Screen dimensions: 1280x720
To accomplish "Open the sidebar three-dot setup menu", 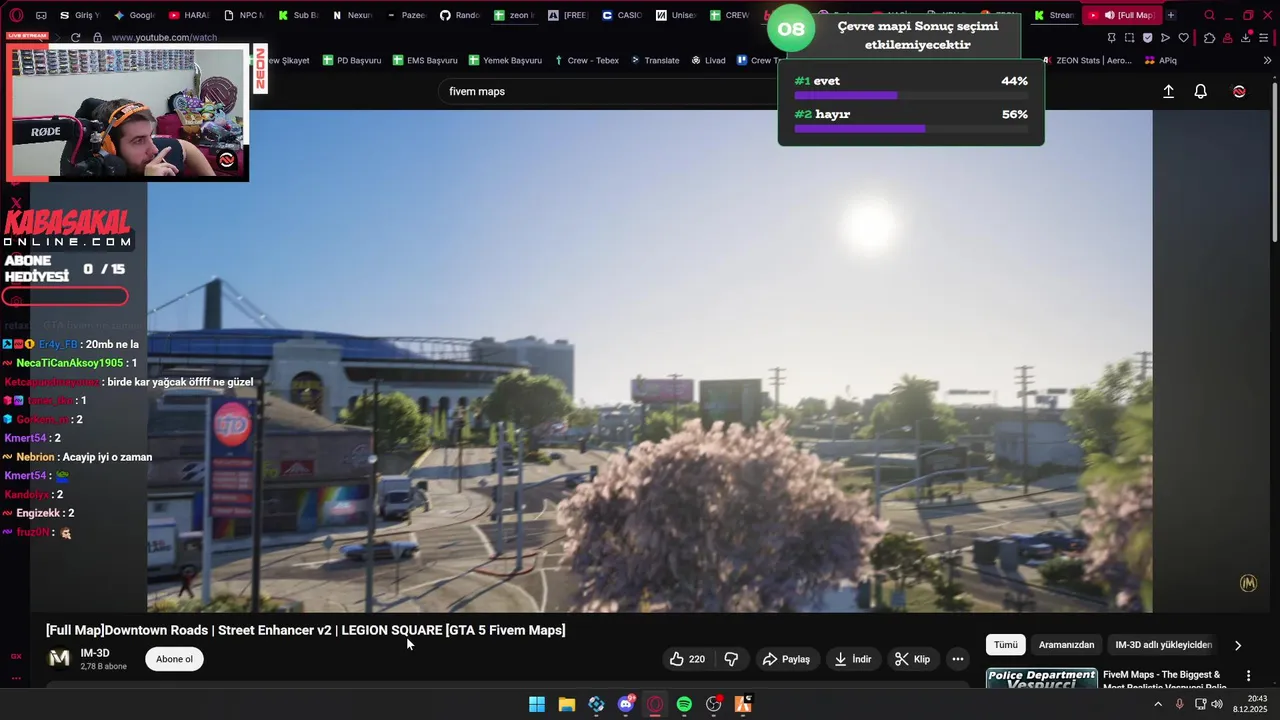I will point(16,678).
